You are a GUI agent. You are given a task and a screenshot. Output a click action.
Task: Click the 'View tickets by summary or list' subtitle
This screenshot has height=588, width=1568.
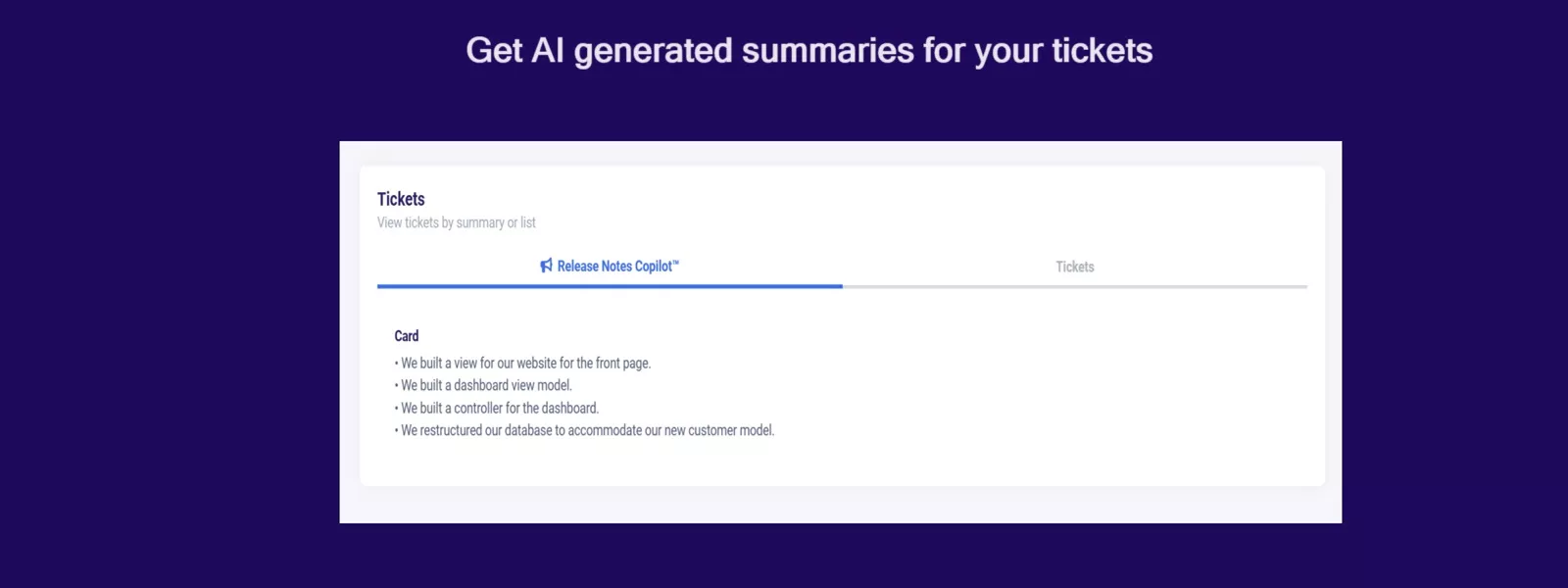456,223
